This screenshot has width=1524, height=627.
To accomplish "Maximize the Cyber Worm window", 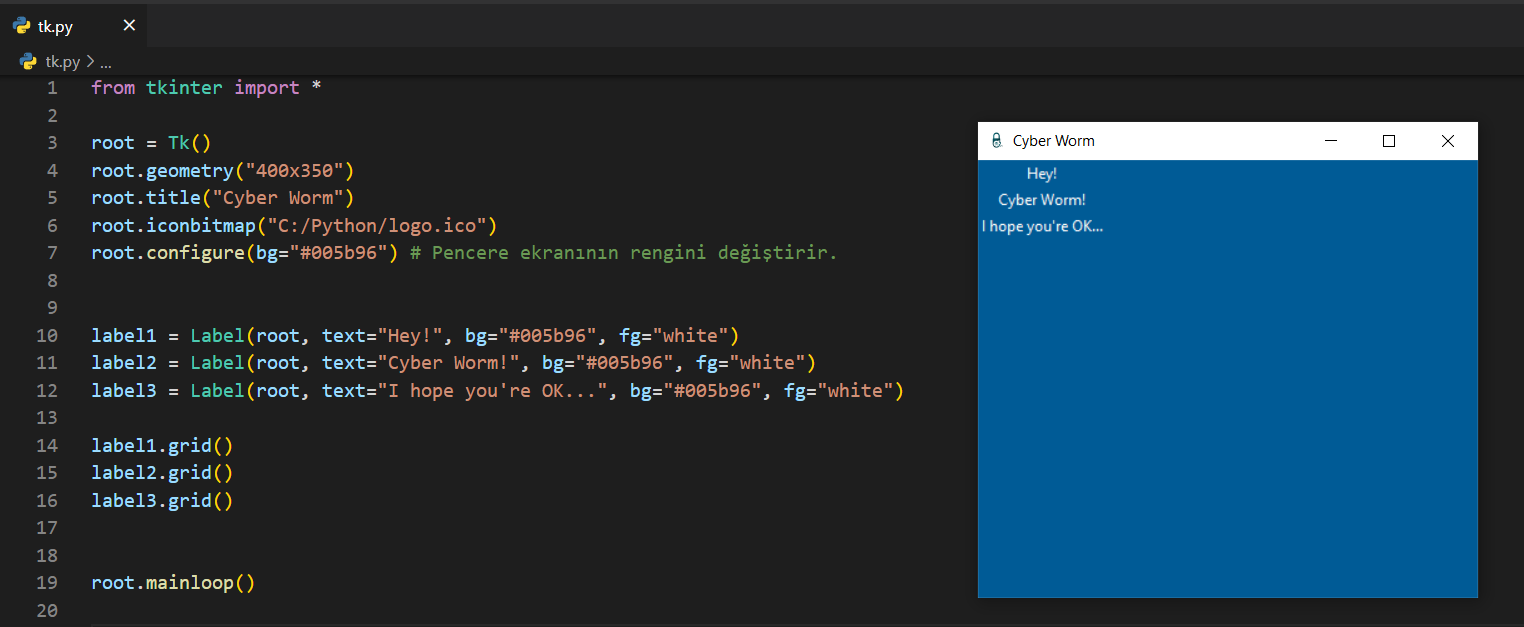I will [x=1388, y=141].
